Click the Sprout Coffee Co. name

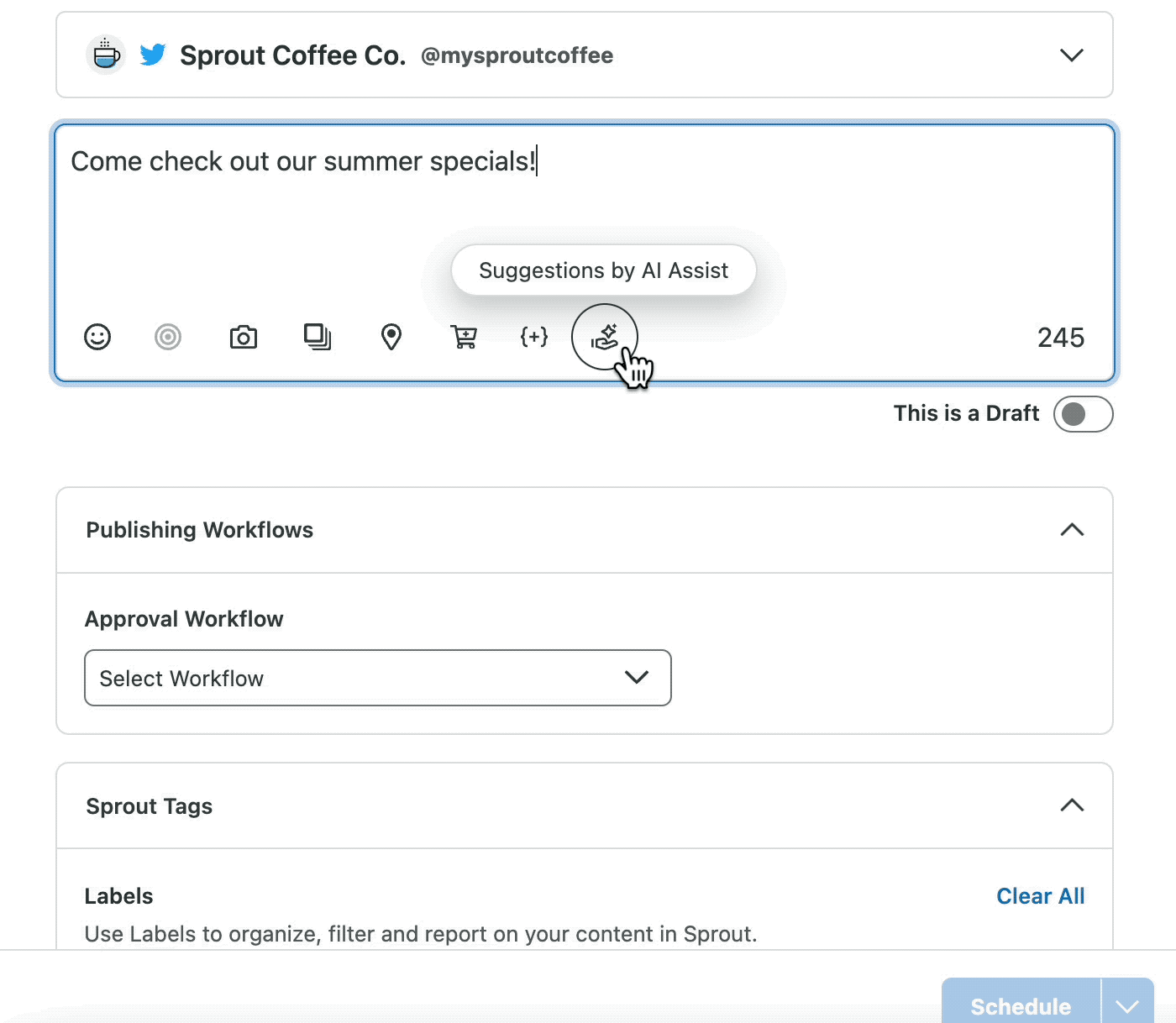[292, 55]
